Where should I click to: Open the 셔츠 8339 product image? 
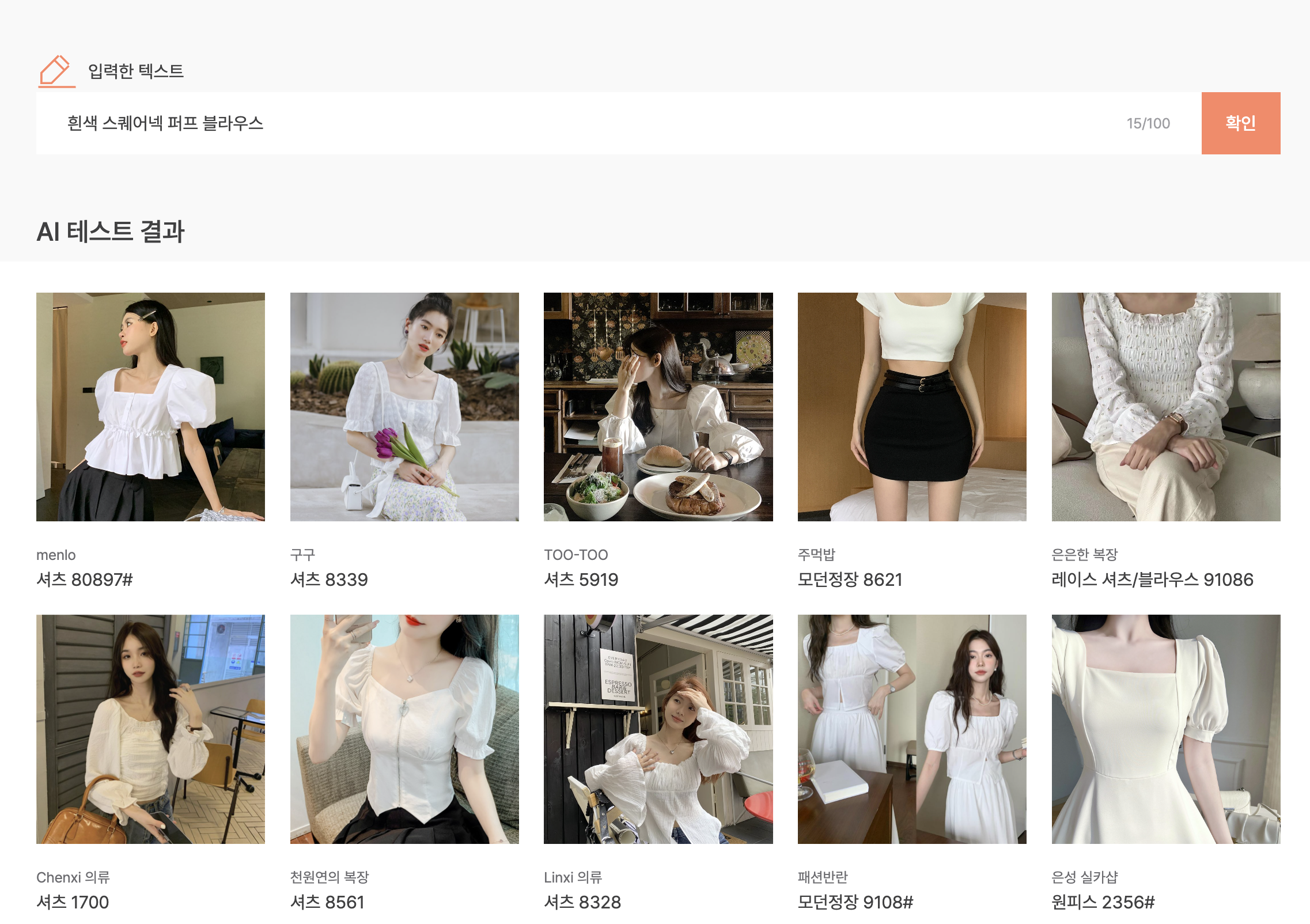[404, 407]
